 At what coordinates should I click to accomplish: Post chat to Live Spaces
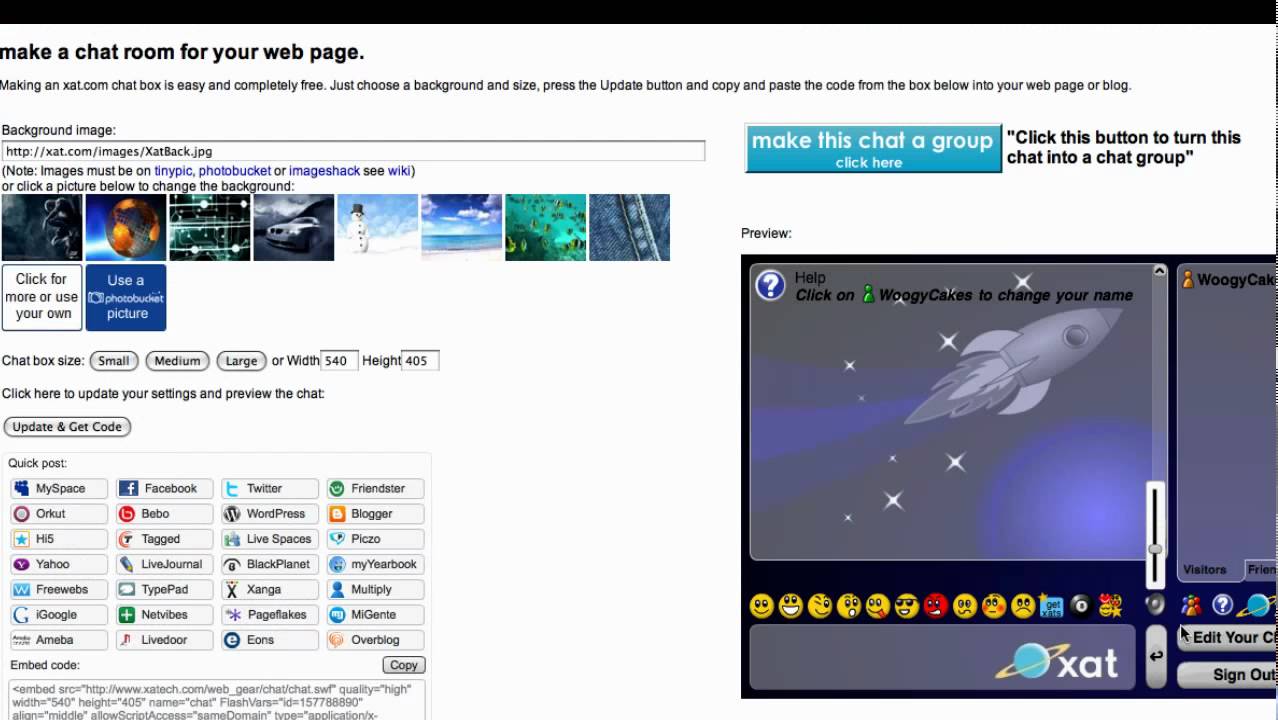pyautogui.click(x=270, y=539)
